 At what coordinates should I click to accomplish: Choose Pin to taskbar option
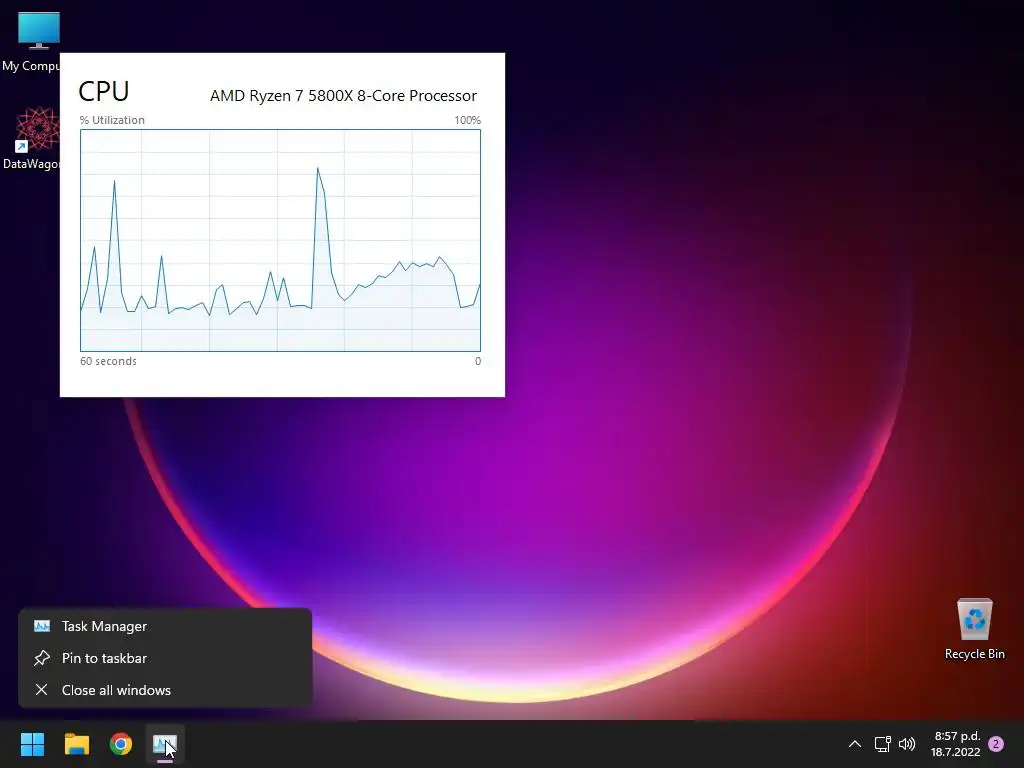[165, 658]
